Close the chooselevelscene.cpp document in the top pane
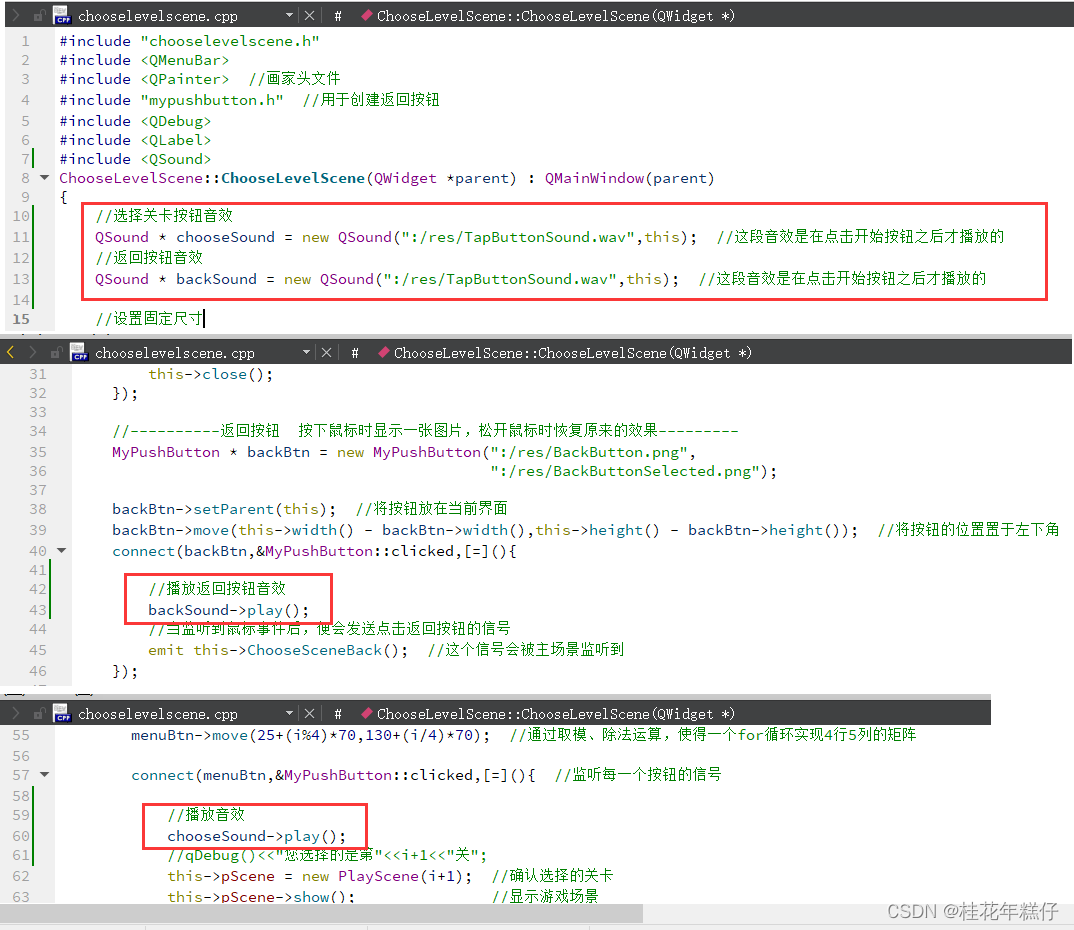The image size is (1074, 930). click(310, 15)
